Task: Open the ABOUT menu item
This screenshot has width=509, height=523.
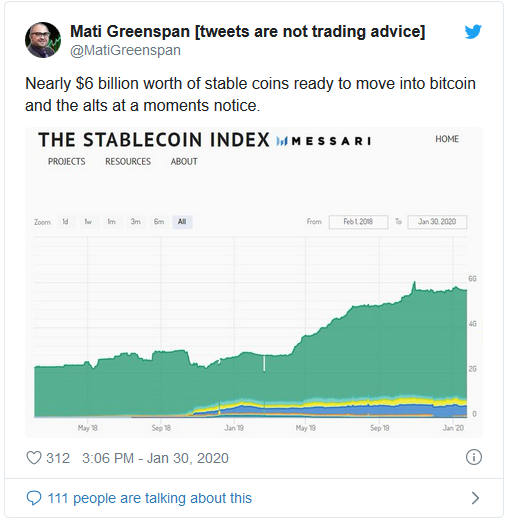Action: pos(184,161)
